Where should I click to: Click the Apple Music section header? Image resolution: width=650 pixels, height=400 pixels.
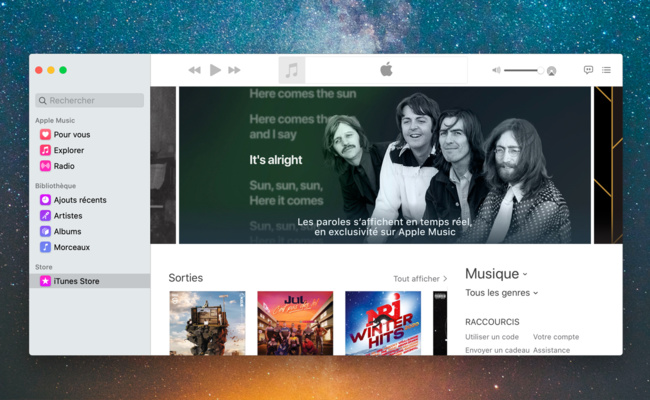[55, 120]
